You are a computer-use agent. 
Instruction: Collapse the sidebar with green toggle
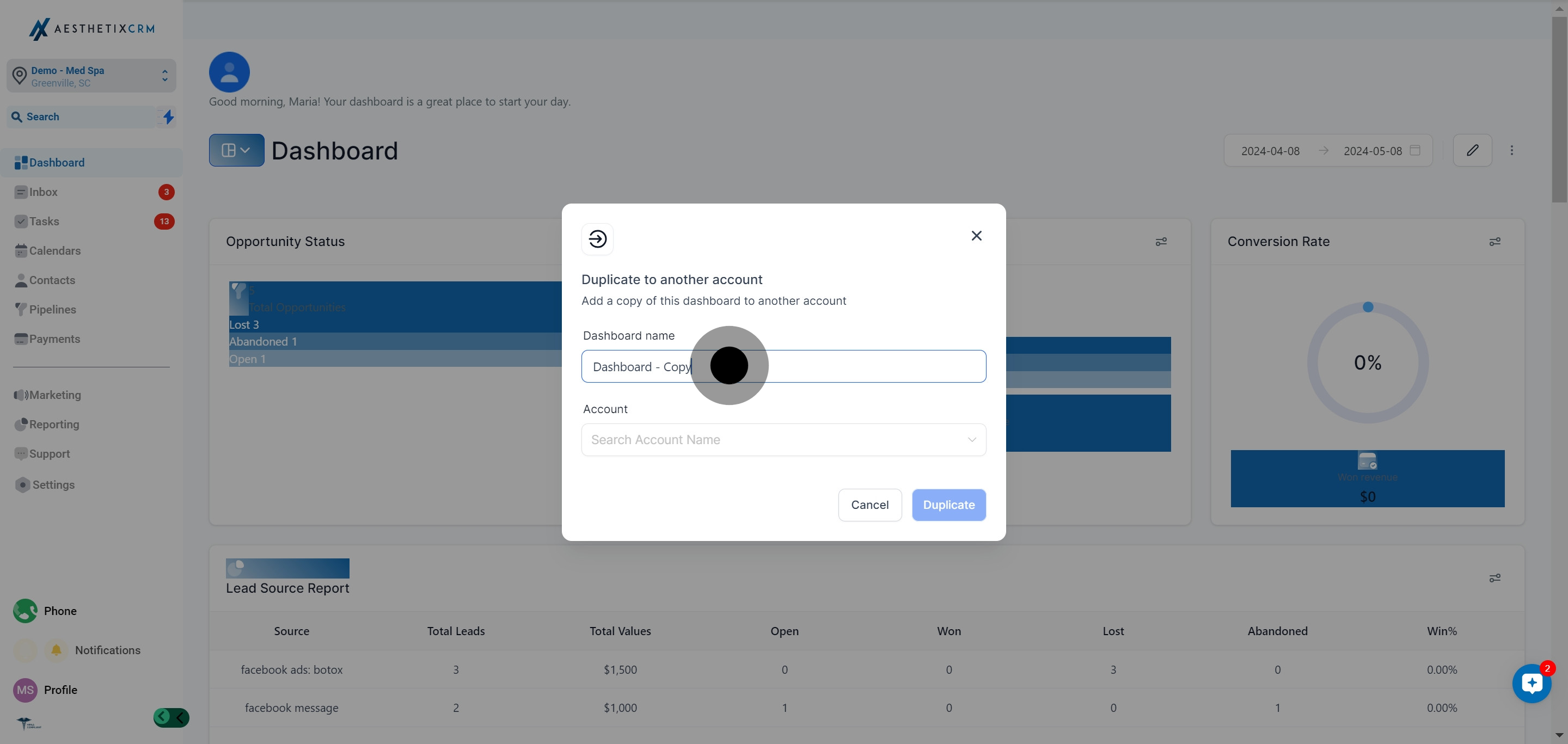(x=171, y=718)
